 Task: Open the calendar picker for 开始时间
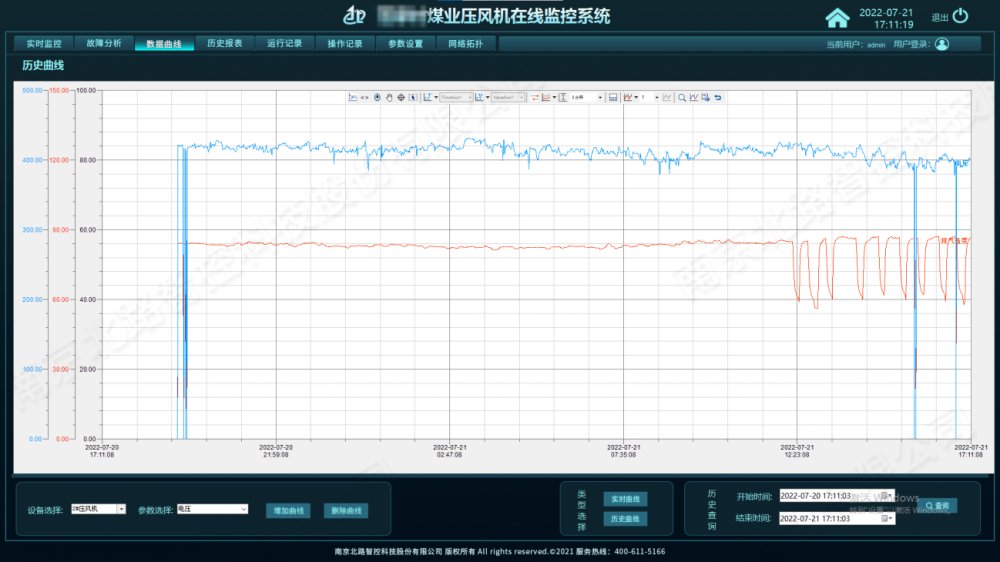pyautogui.click(x=888, y=496)
